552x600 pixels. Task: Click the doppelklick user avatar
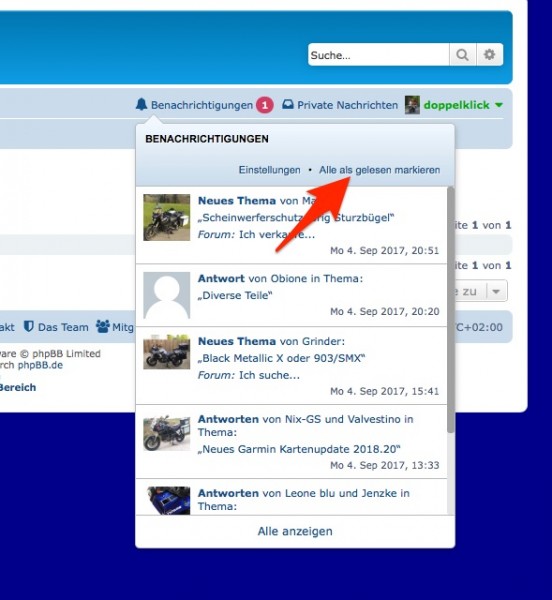[412, 105]
